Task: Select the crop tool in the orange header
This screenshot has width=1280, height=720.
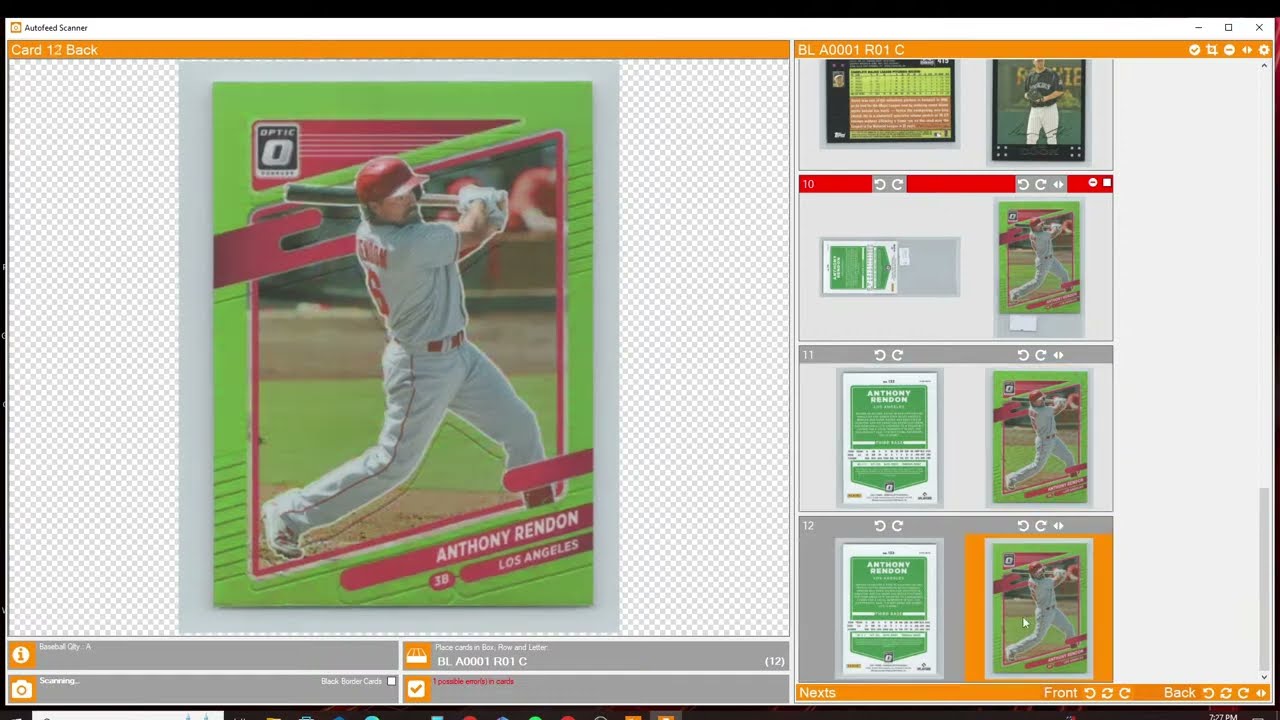Action: pyautogui.click(x=1212, y=50)
